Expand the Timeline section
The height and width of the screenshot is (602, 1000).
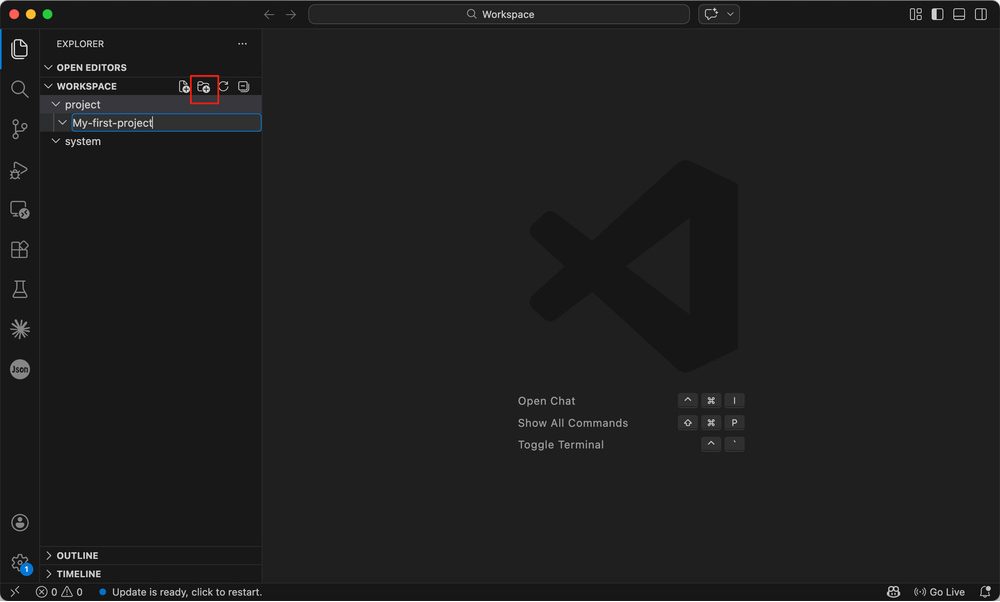[78, 574]
